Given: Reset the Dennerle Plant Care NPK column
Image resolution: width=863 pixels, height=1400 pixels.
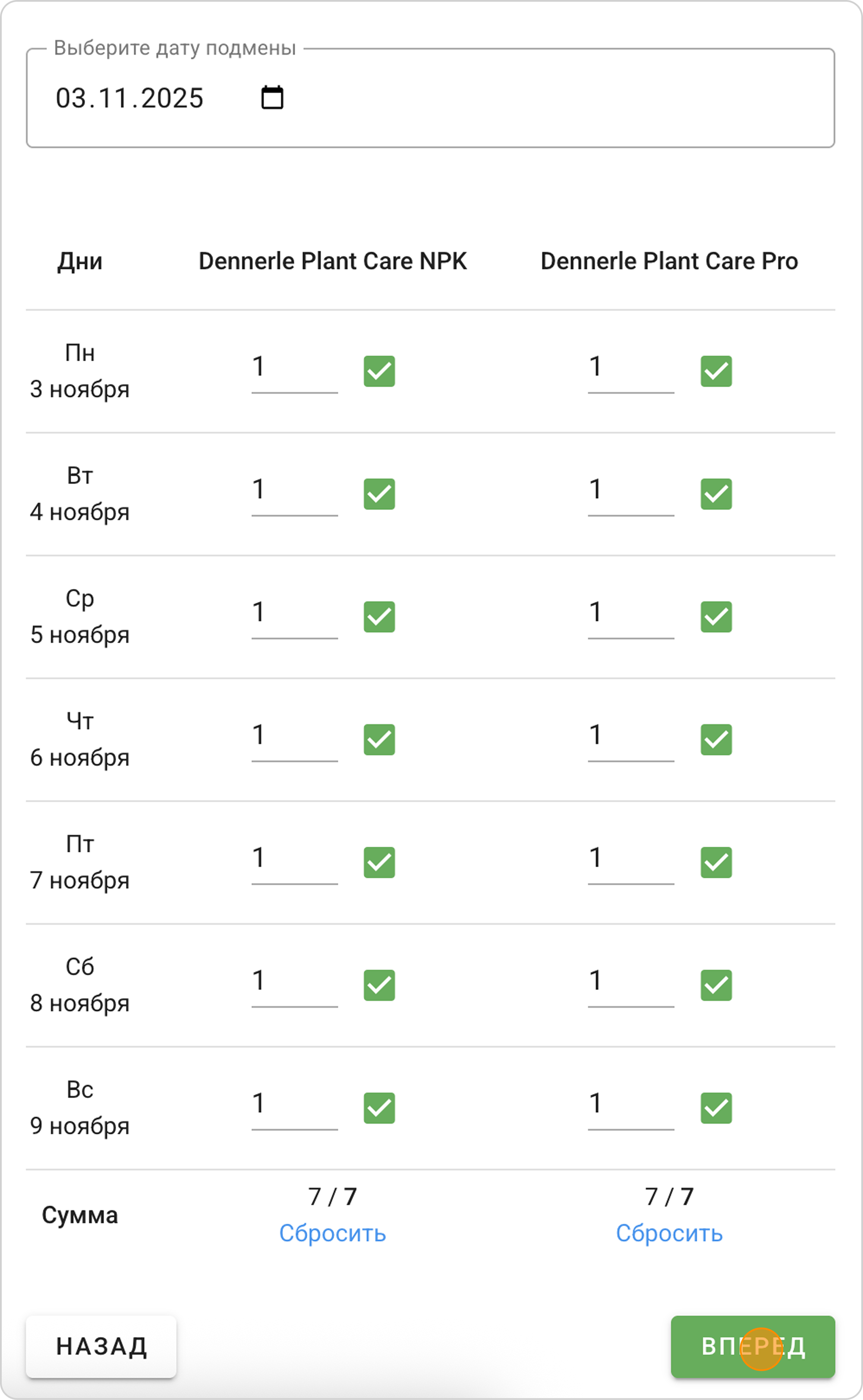Looking at the screenshot, I should pyautogui.click(x=332, y=1233).
